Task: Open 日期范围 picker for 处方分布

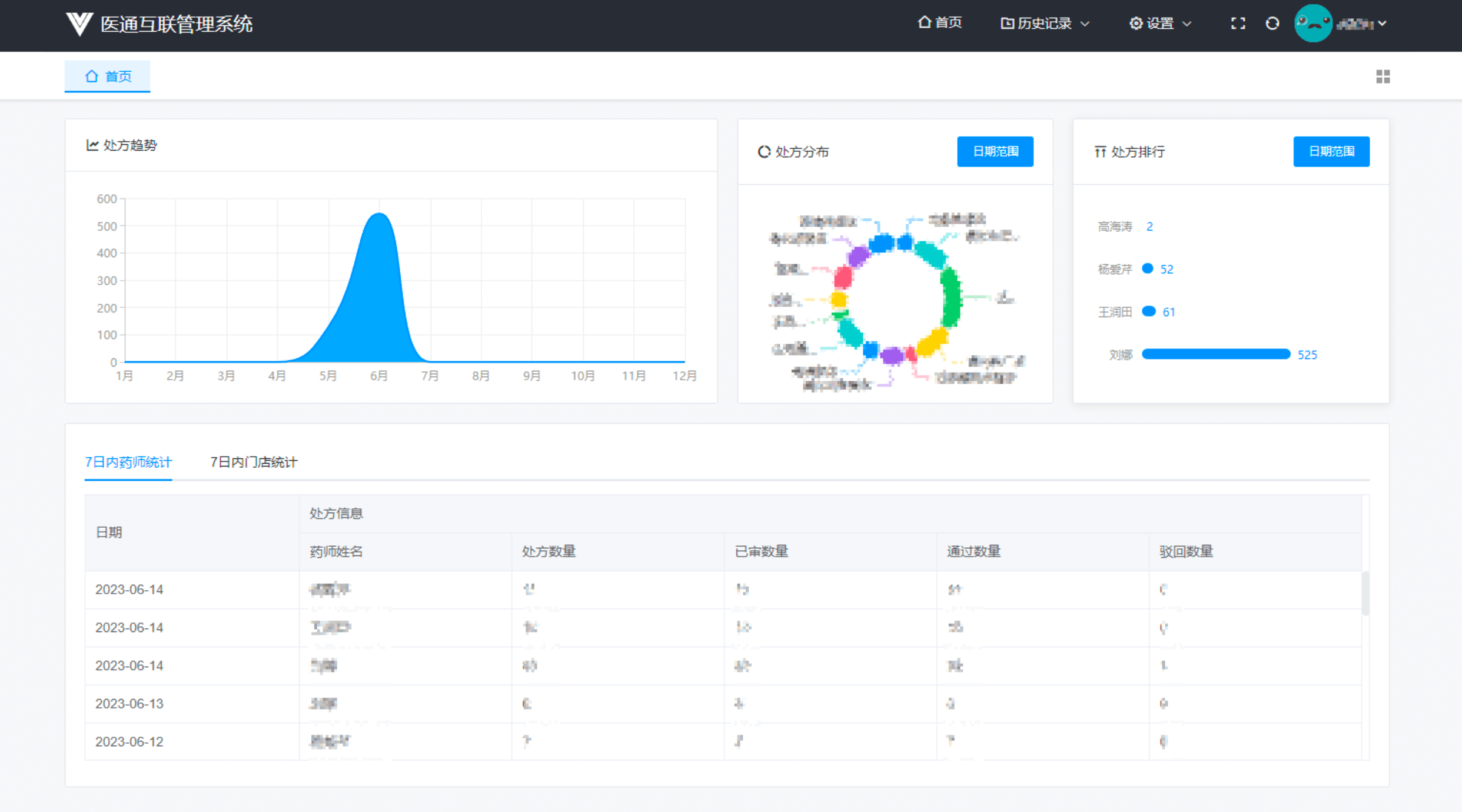Action: 995,151
